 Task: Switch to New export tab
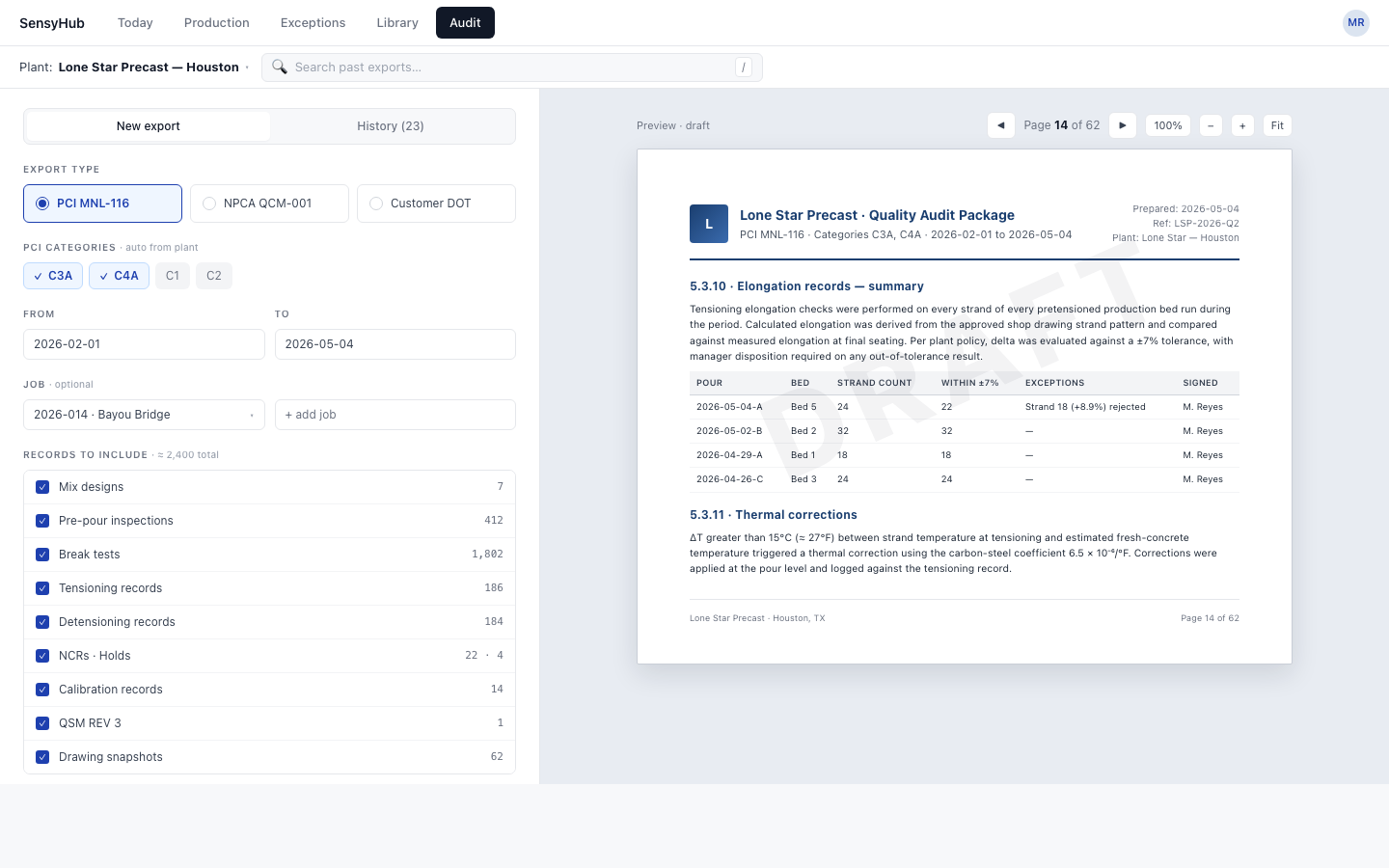pos(149,126)
